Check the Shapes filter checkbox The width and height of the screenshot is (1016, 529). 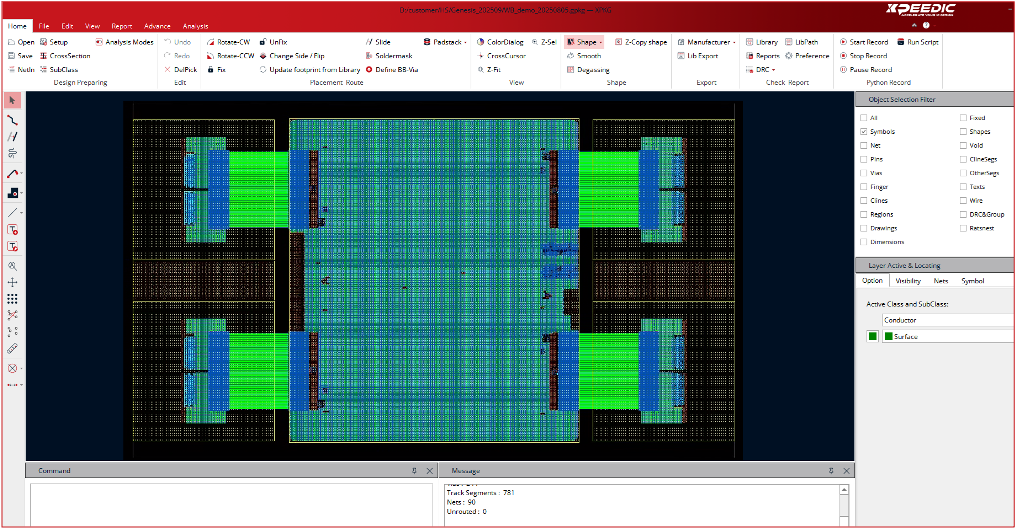click(964, 131)
